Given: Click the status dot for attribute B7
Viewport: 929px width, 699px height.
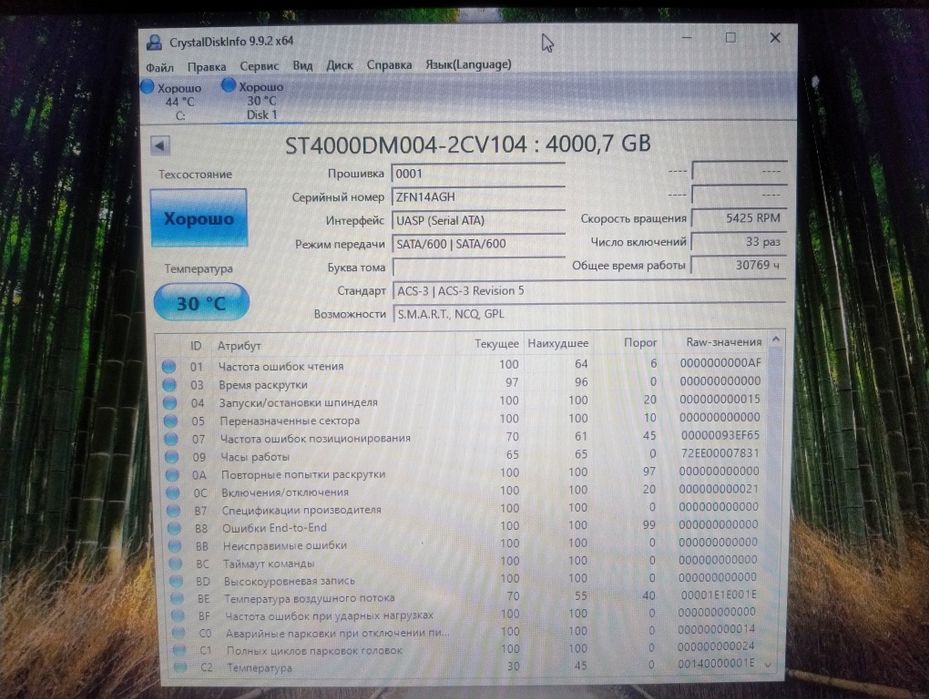Looking at the screenshot, I should click(x=174, y=511).
